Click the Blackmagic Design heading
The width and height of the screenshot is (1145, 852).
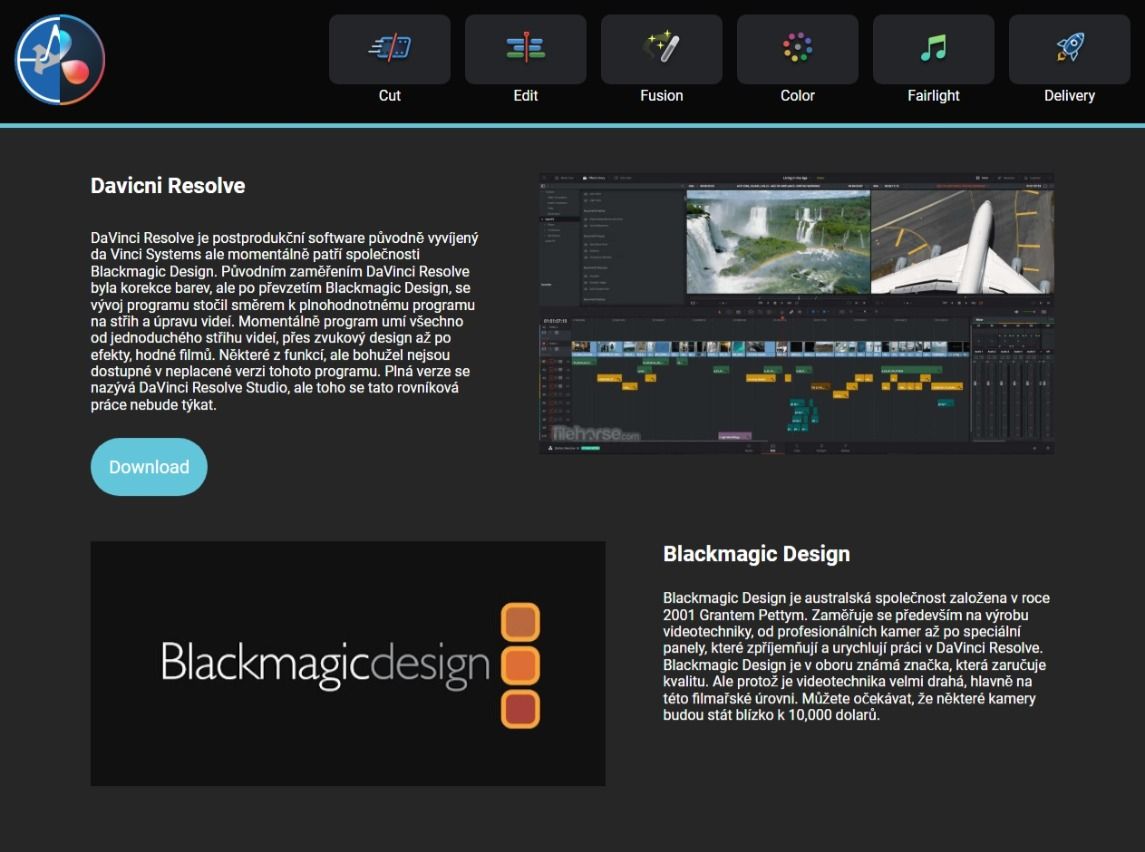coord(757,554)
